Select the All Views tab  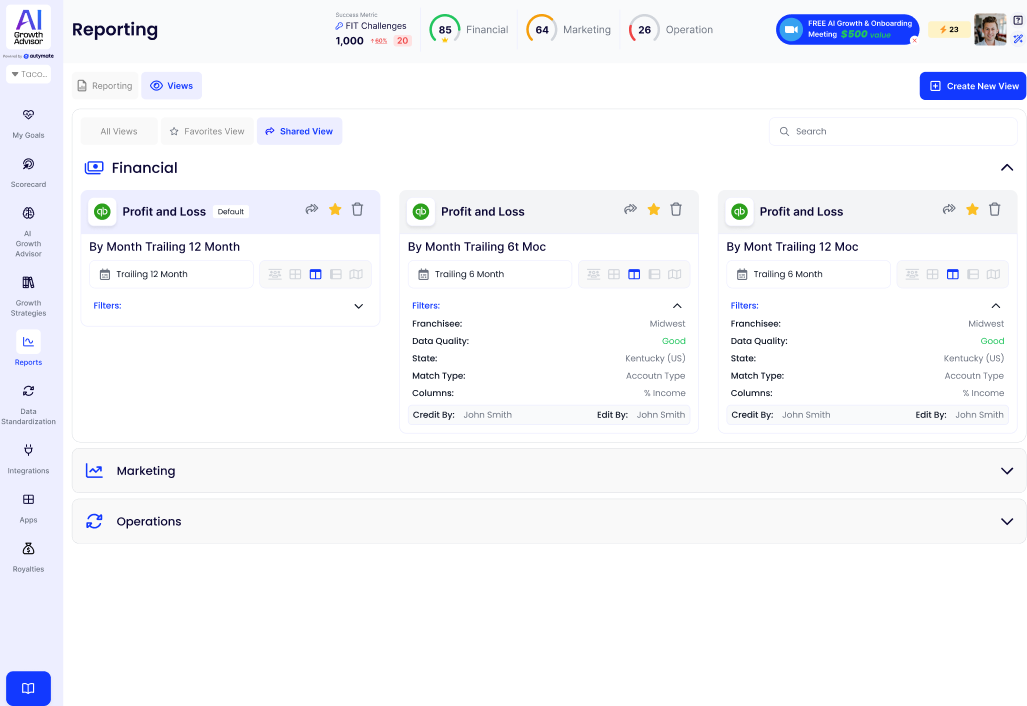click(x=119, y=131)
